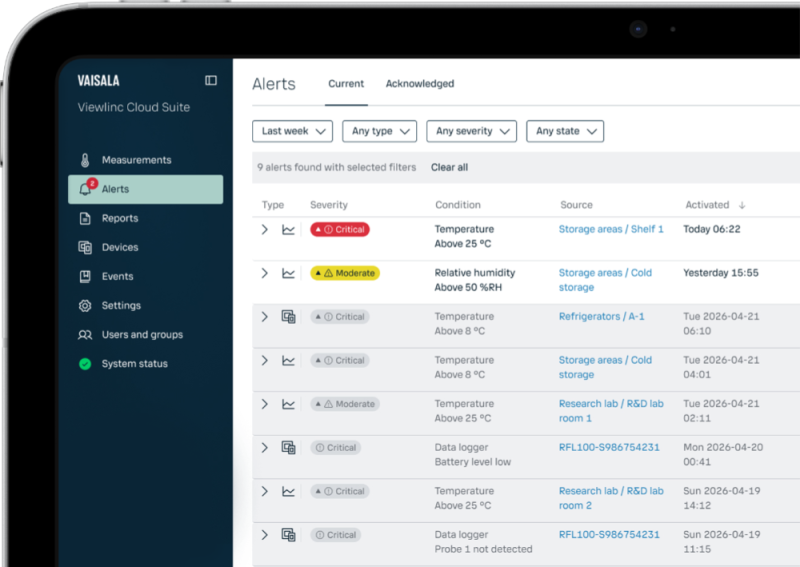Viewport: 800px width, 567px height.
Task: Click chart icon in Shelf 1 alert row
Action: [288, 230]
